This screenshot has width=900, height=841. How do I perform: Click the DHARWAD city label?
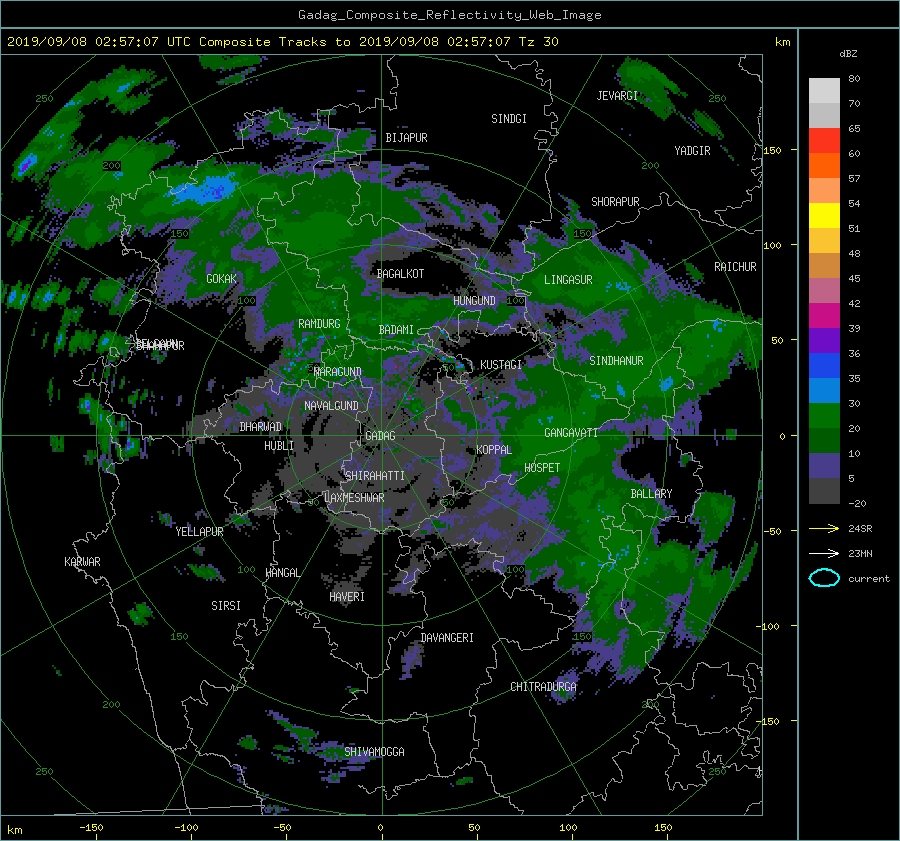click(261, 427)
